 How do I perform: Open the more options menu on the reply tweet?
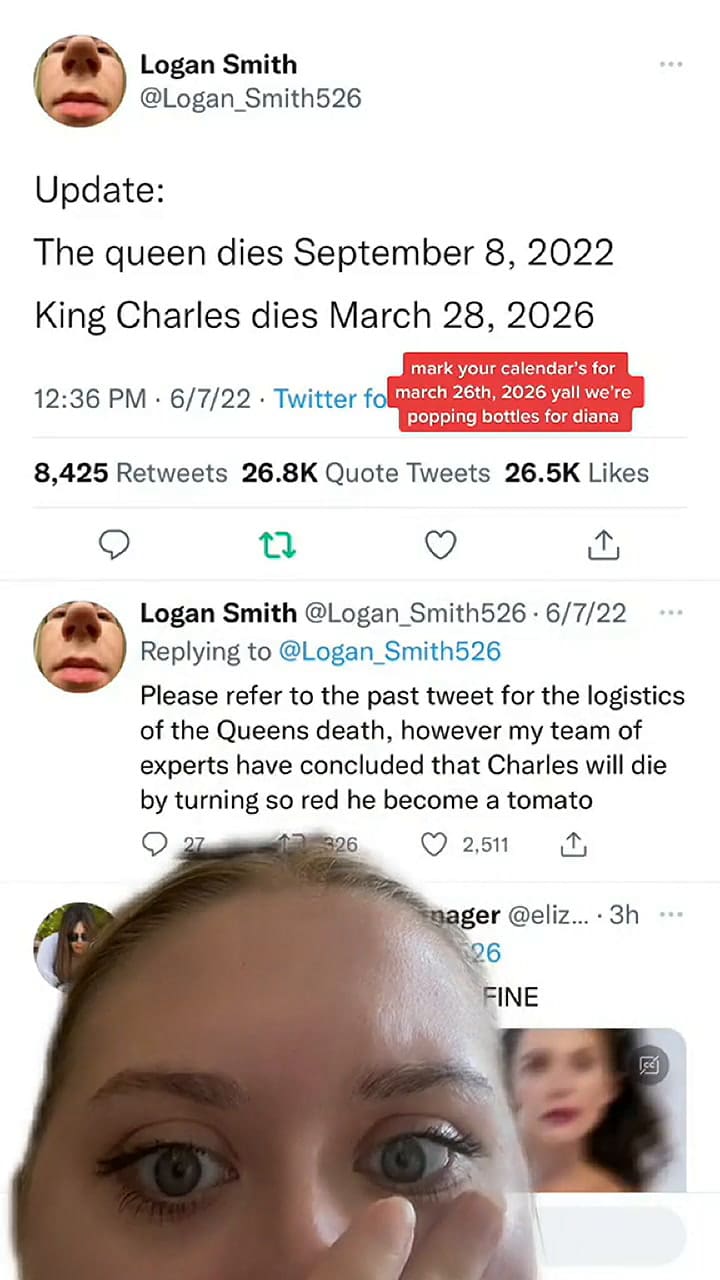click(x=671, y=612)
